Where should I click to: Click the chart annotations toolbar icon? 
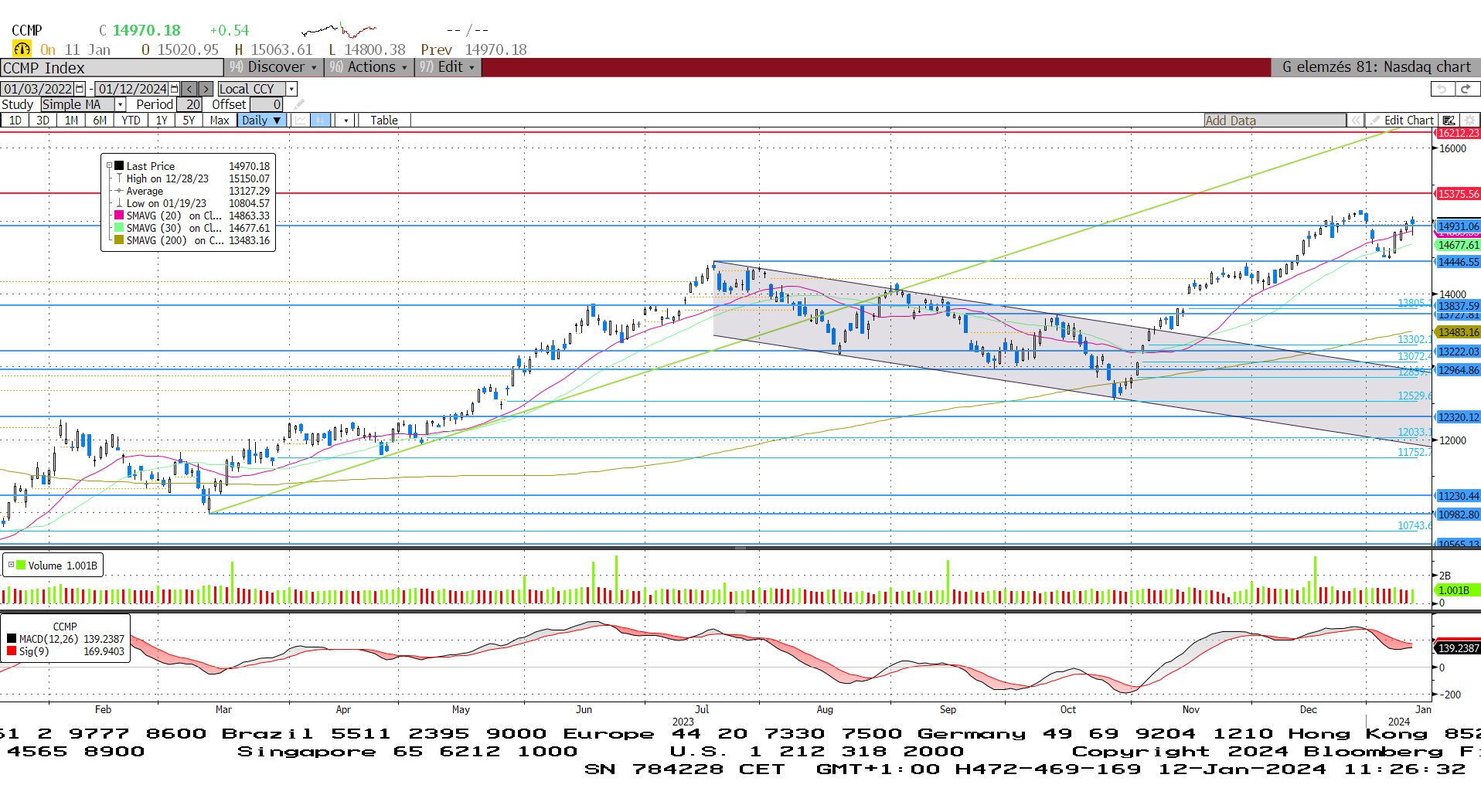[1449, 121]
